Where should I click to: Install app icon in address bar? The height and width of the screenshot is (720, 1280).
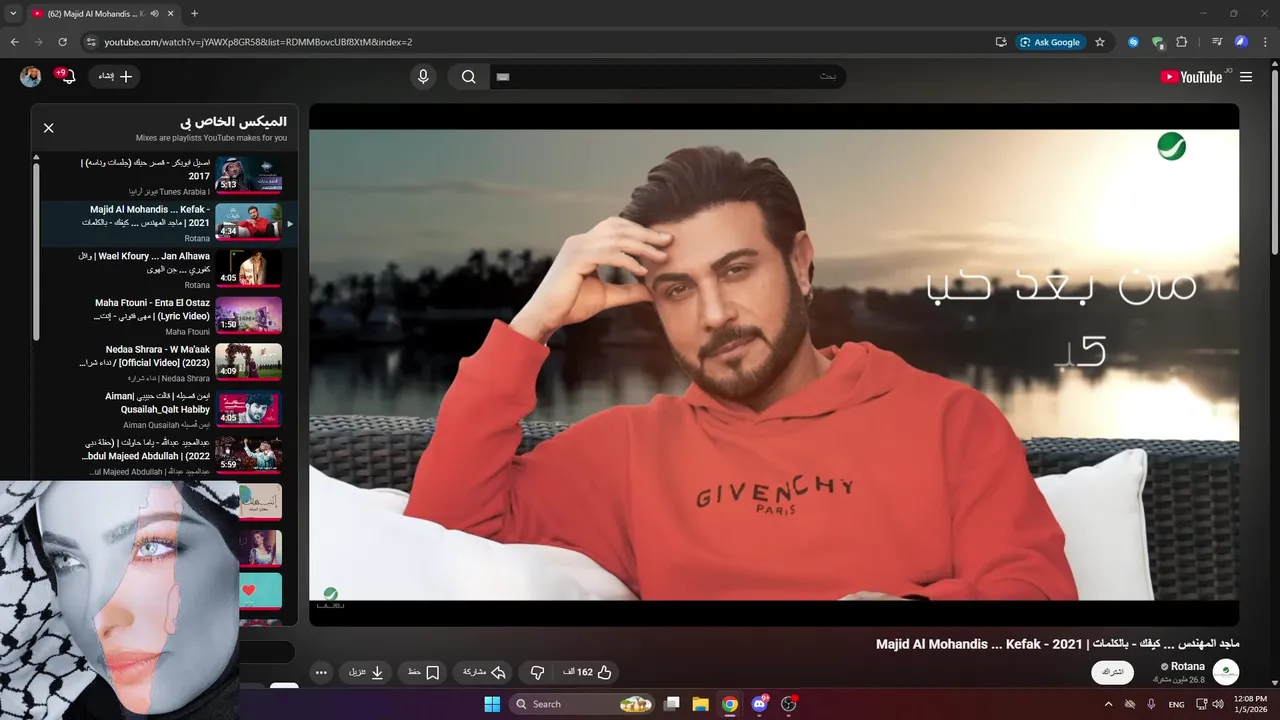pos(1001,42)
